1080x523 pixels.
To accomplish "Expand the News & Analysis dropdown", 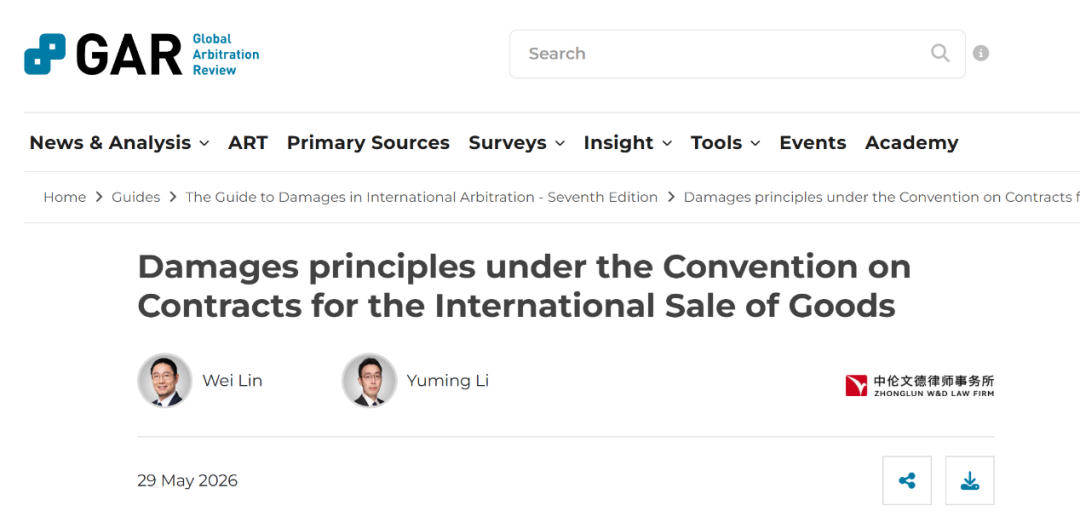I will 119,143.
